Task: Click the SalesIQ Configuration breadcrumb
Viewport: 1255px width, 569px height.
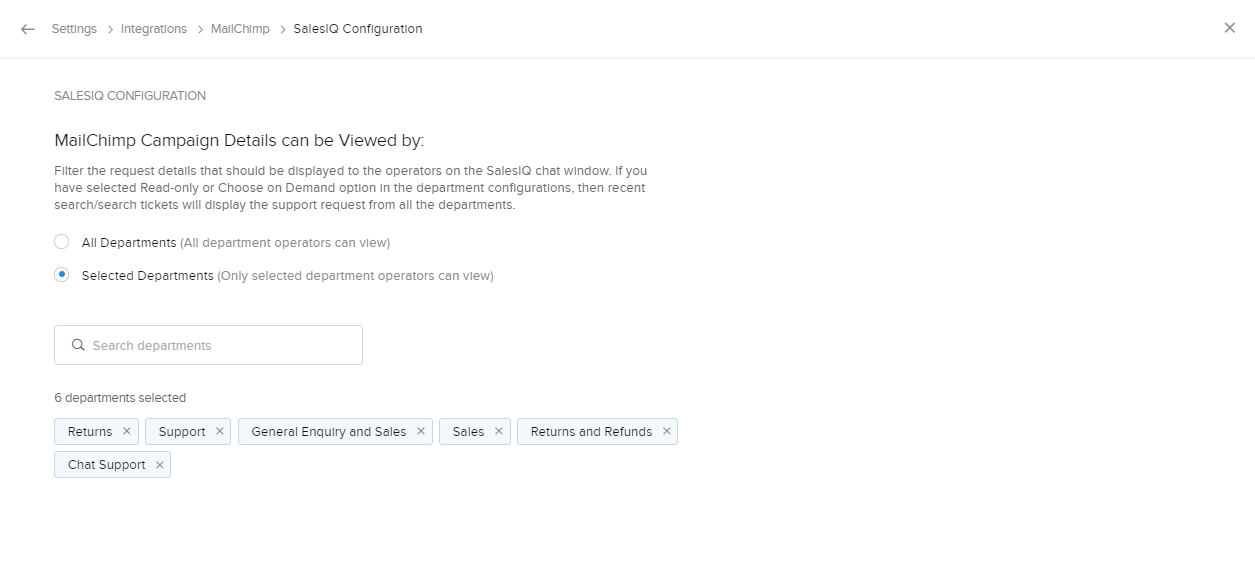Action: pos(357,29)
